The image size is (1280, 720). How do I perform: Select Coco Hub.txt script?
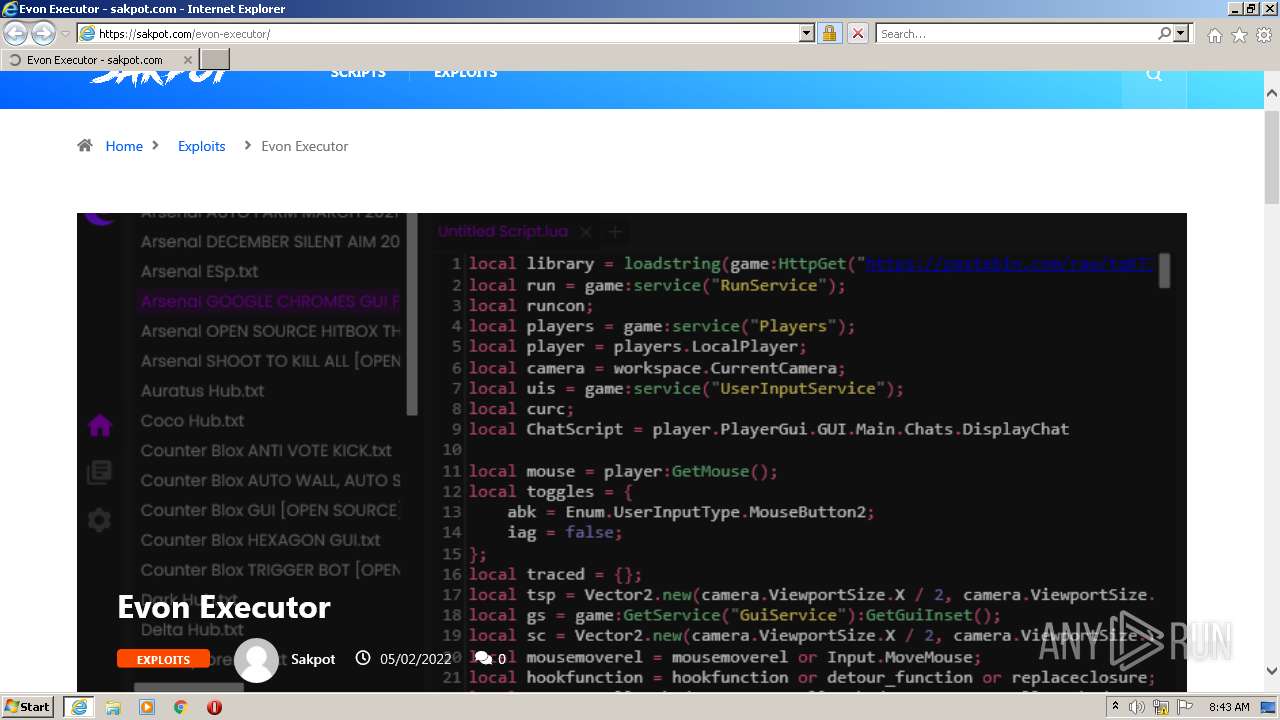(193, 421)
